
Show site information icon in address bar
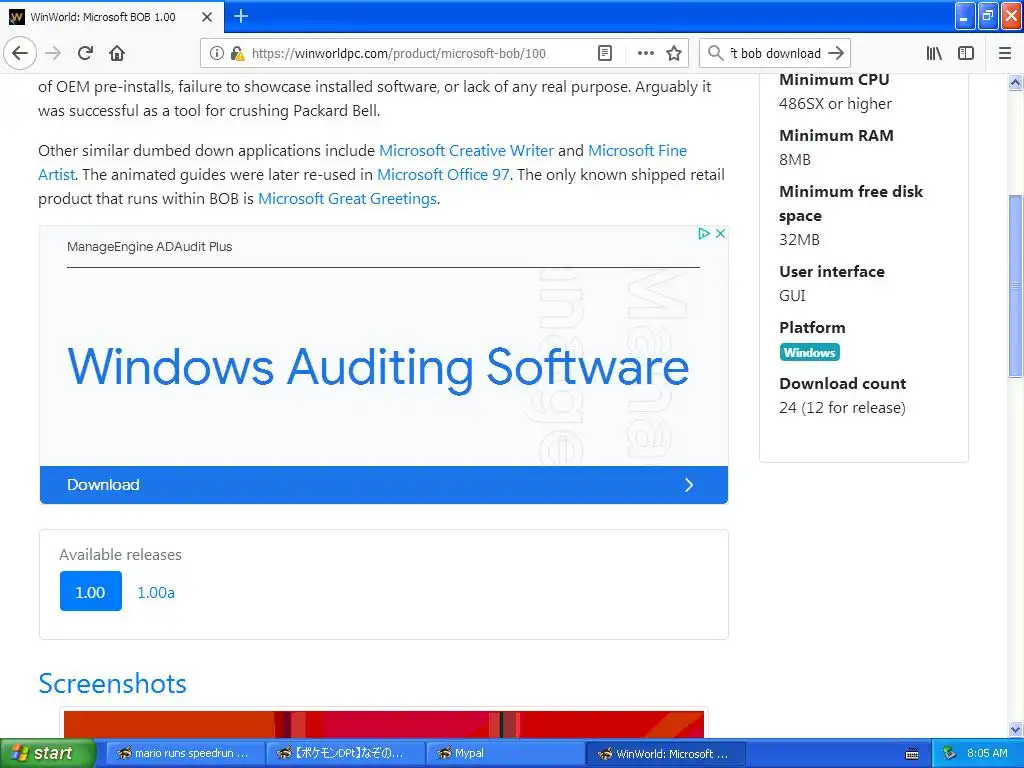pyautogui.click(x=216, y=54)
